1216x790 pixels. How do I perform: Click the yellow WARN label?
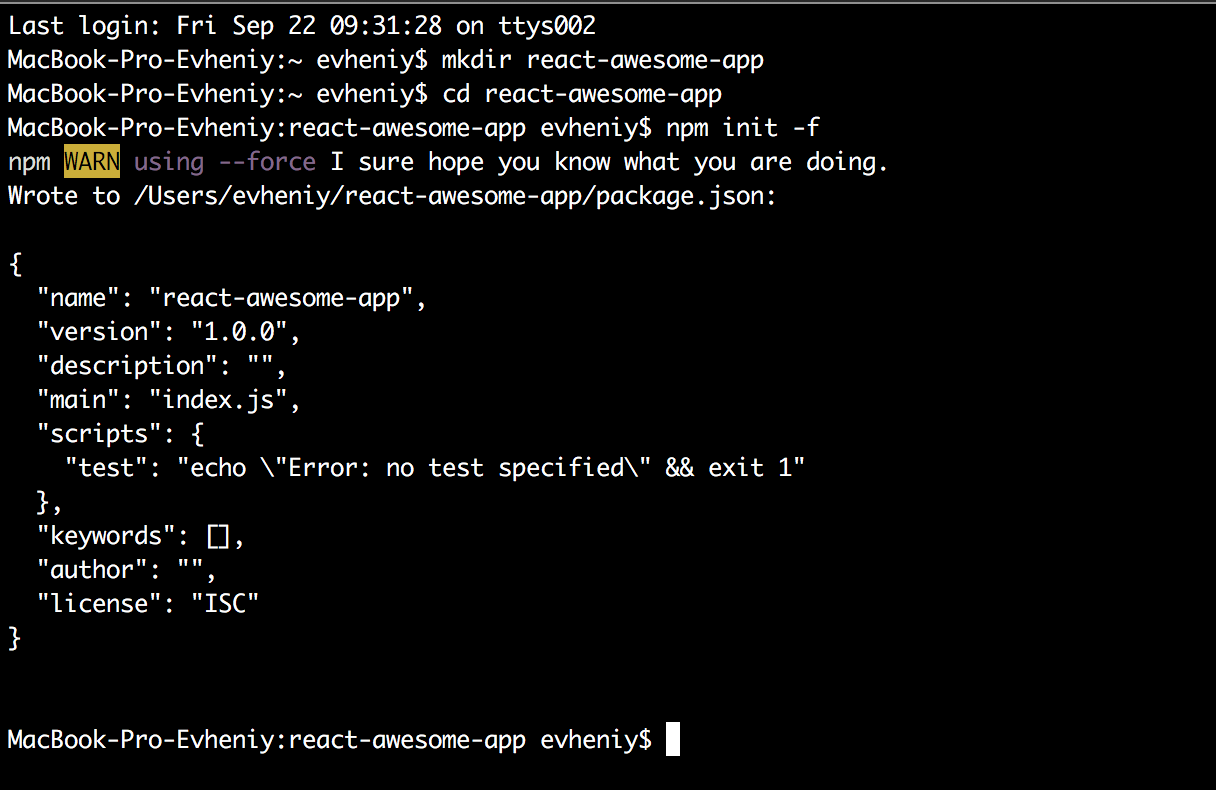[x=92, y=162]
